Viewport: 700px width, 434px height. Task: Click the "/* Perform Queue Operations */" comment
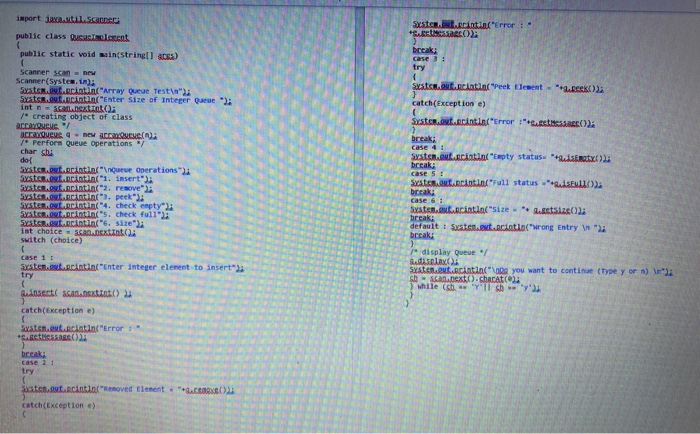[x=82, y=143]
